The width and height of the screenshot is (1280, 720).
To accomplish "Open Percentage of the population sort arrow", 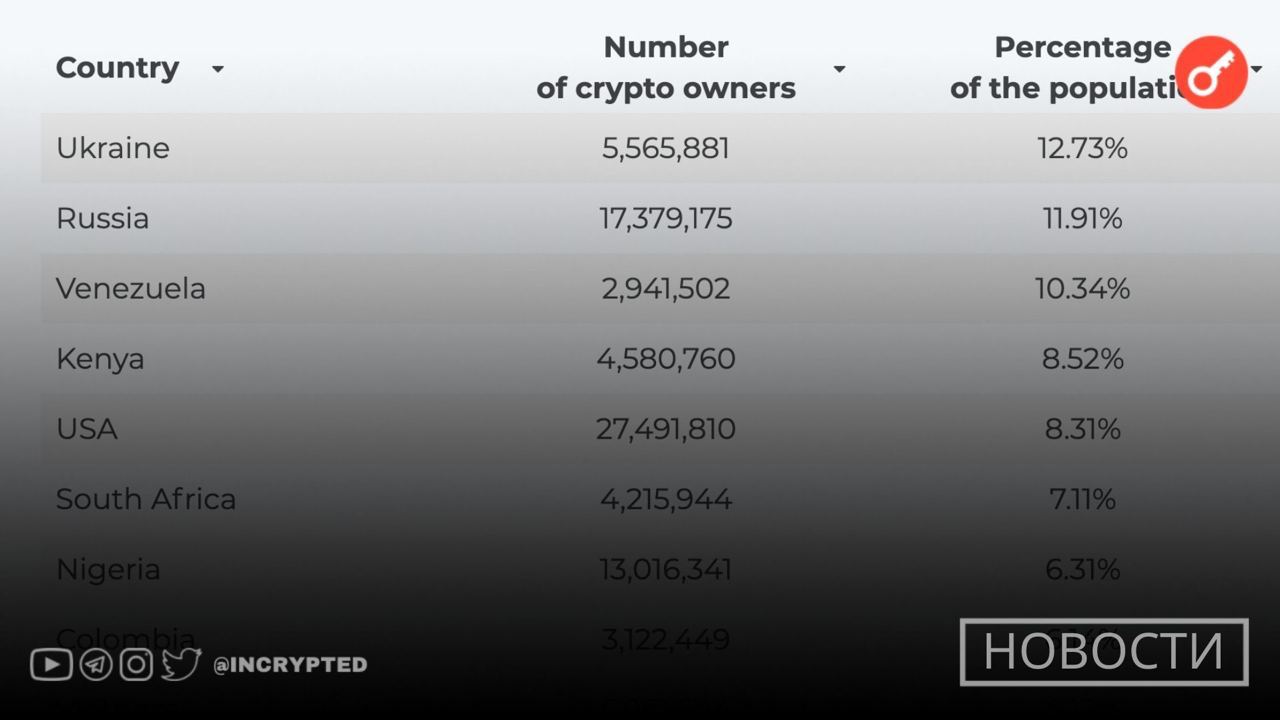I will click(1256, 69).
